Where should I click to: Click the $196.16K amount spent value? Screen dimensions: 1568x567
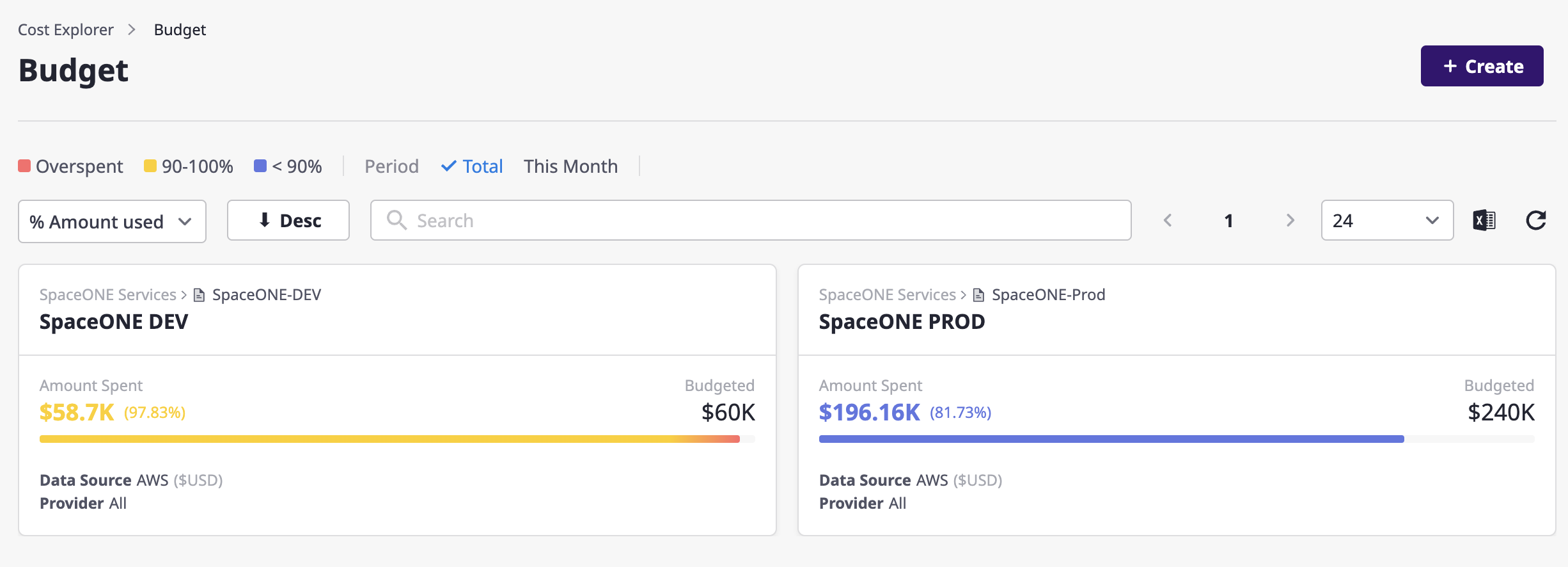[870, 413]
